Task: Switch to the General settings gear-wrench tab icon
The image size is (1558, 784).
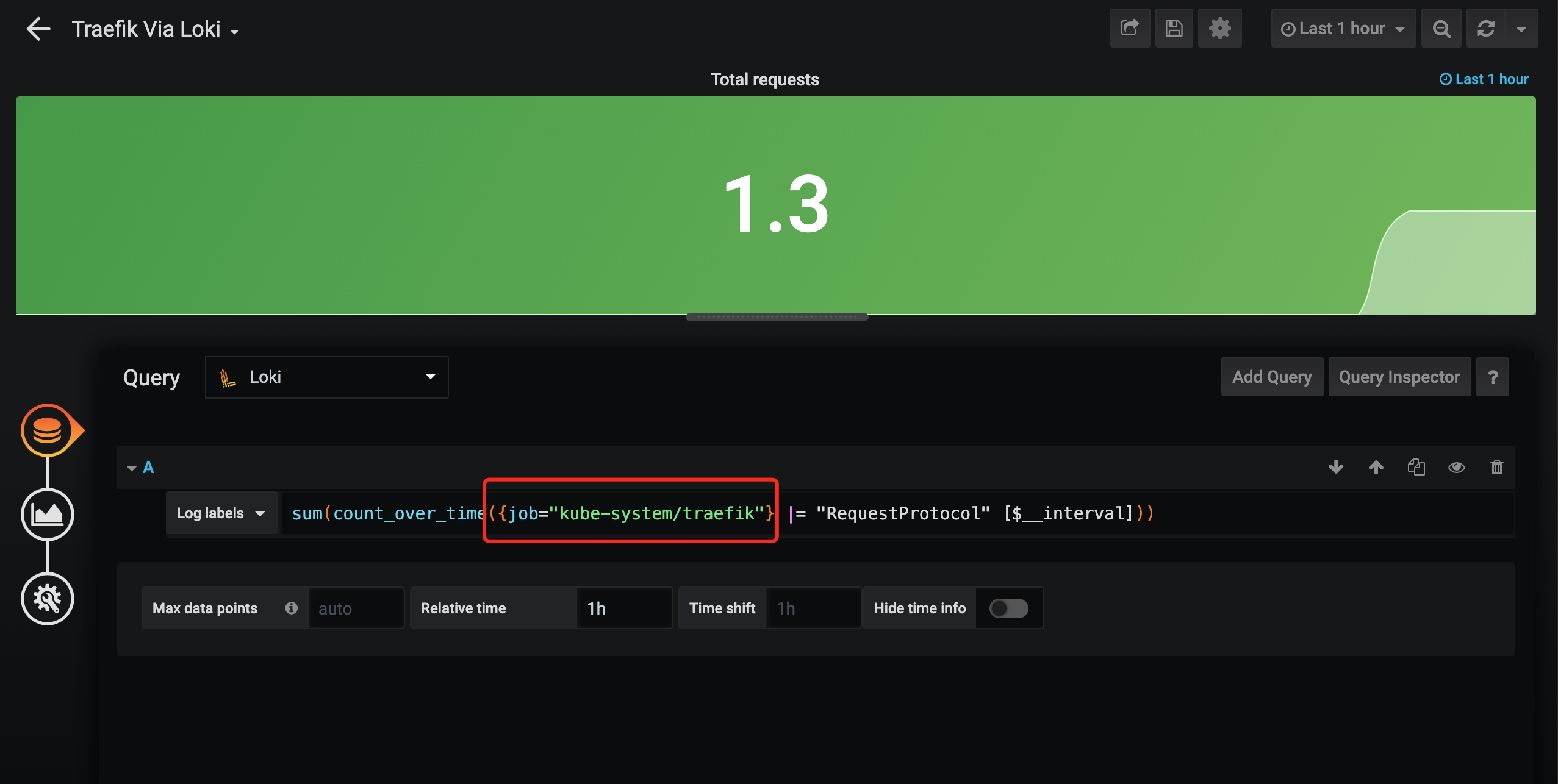Action: 48,599
